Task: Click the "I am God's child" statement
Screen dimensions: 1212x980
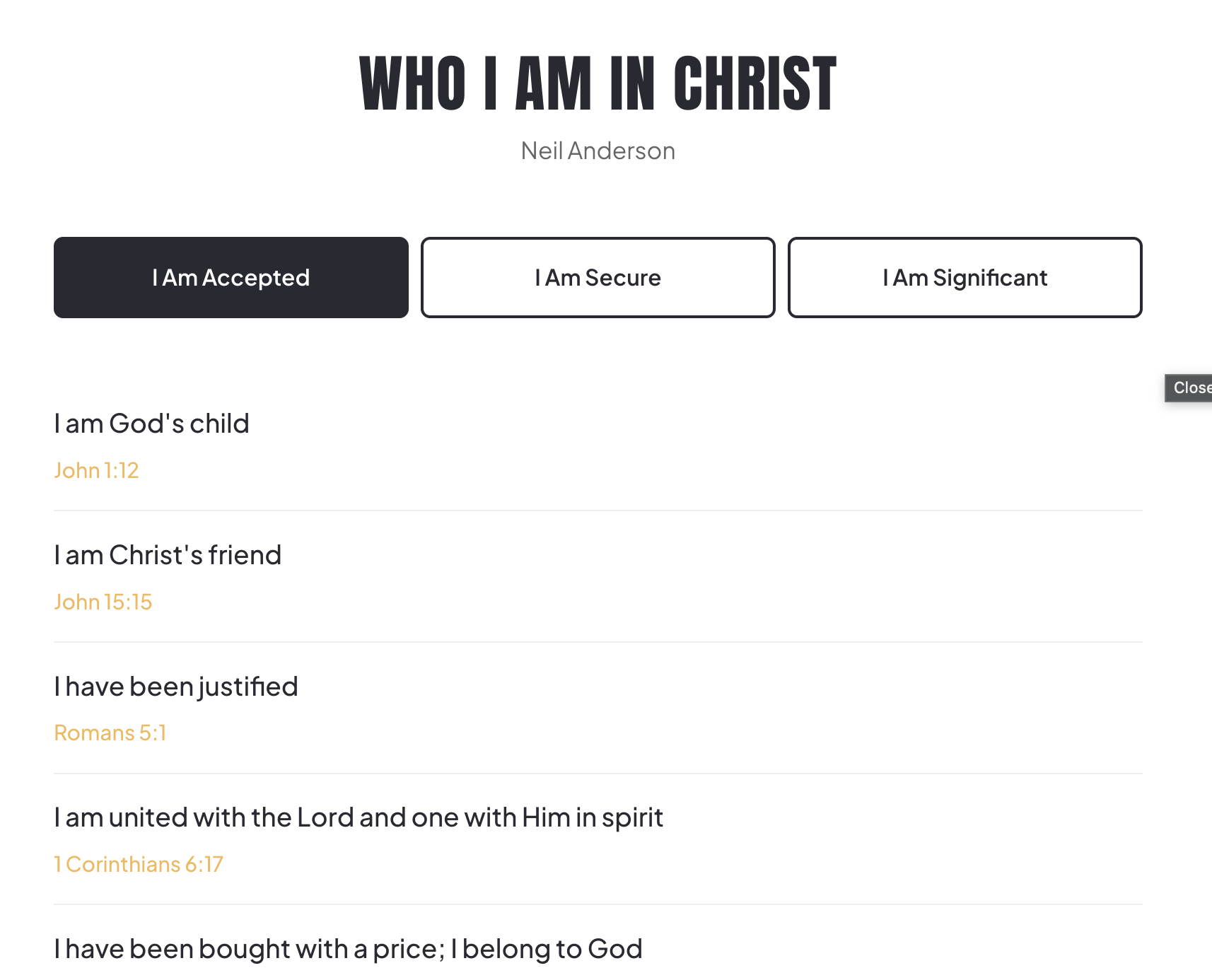Action: [152, 424]
